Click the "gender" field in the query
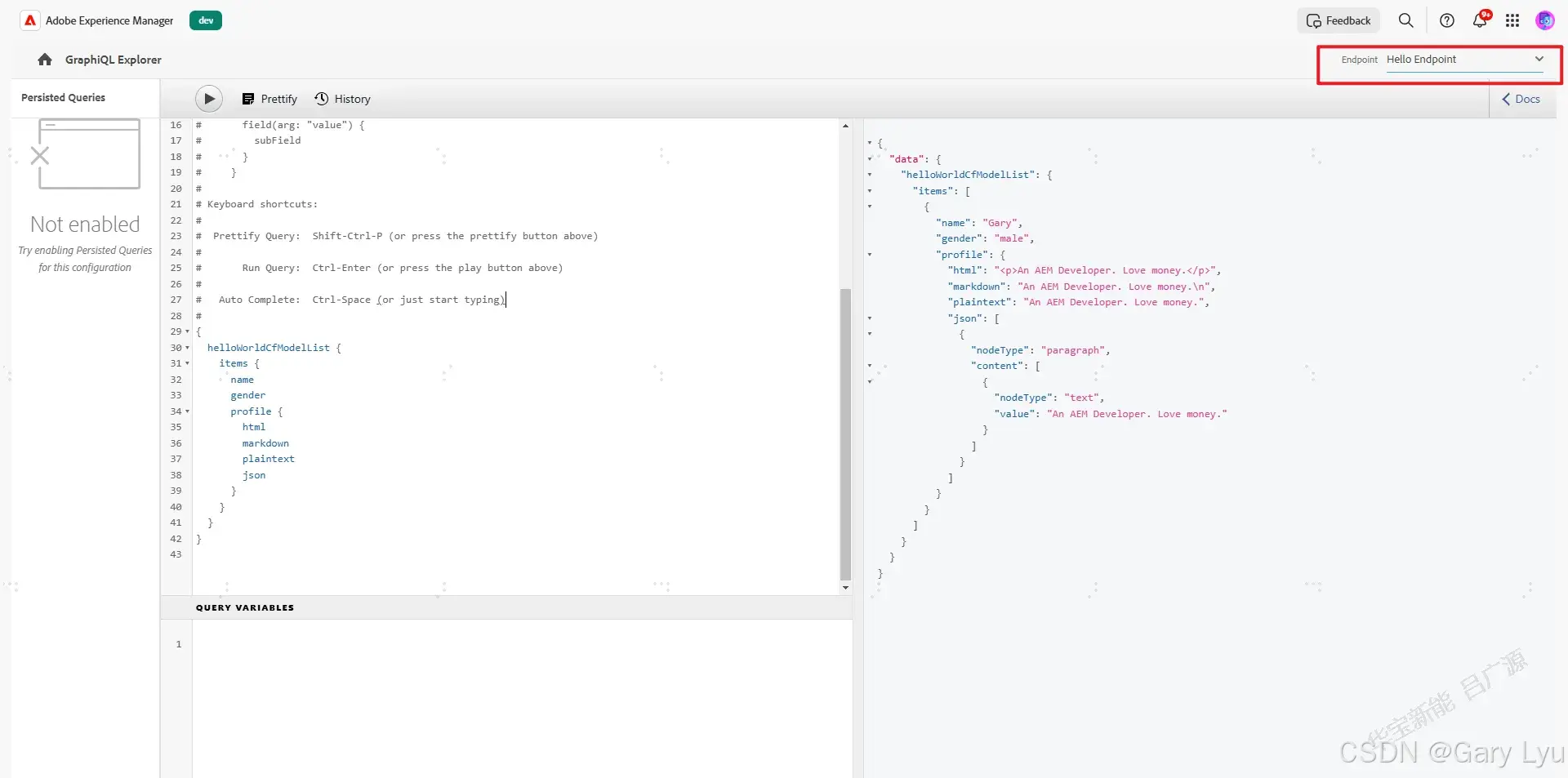Viewport: 1568px width, 778px height. 247,395
